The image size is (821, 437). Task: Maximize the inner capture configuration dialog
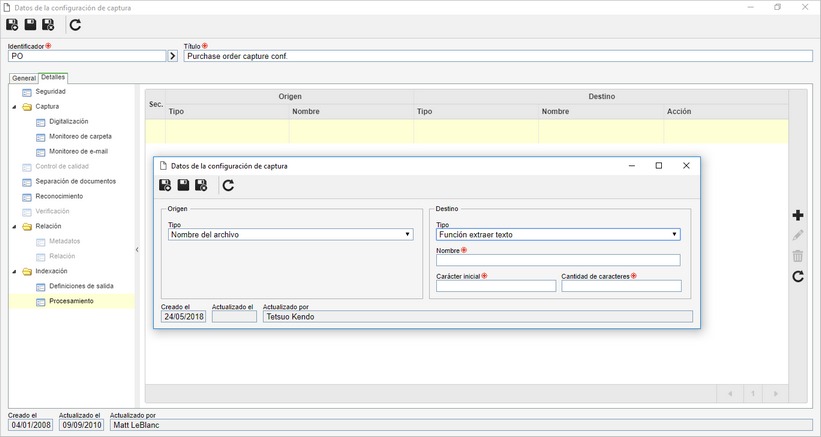coord(659,165)
